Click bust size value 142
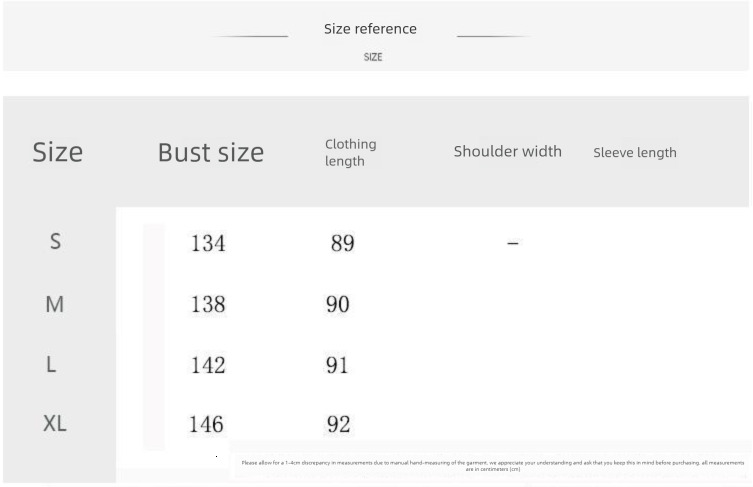The height and width of the screenshot is (487, 753). click(208, 365)
